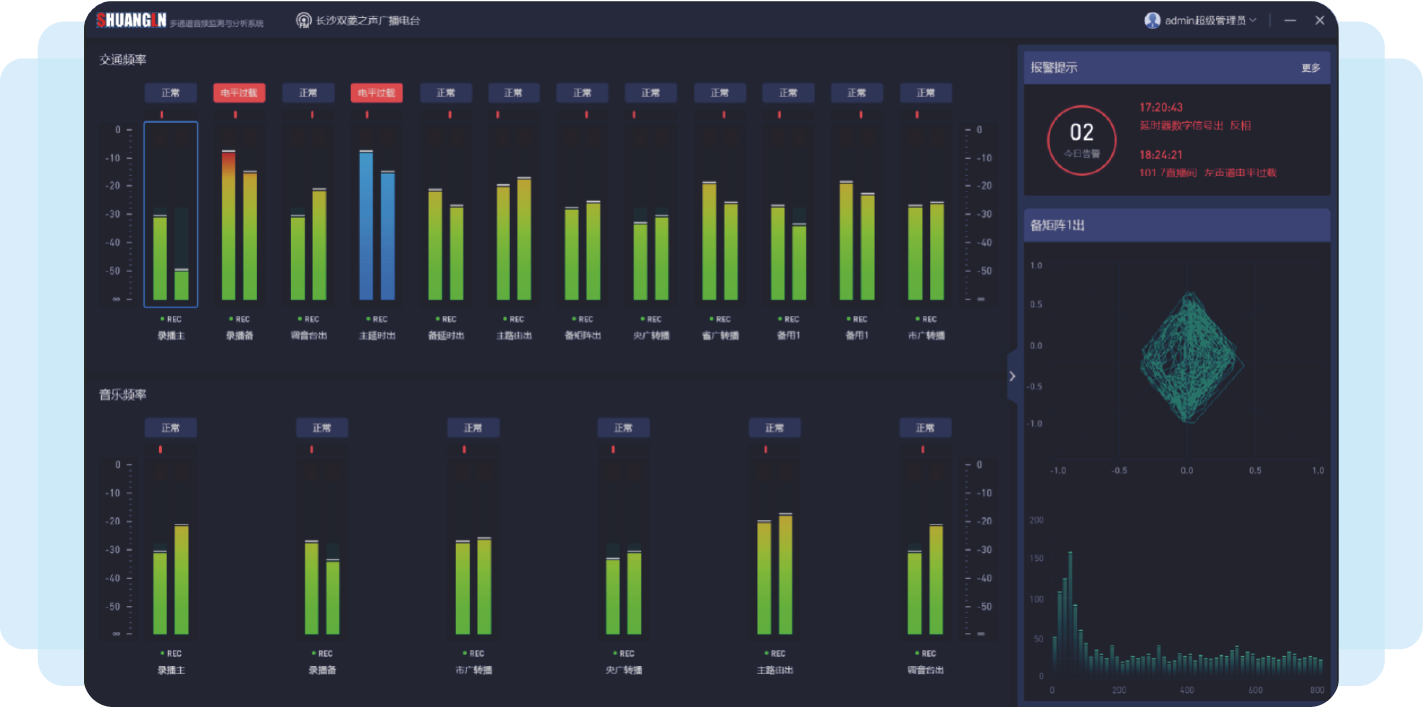
Task: Click the admin user avatar icon
Action: [1152, 20]
